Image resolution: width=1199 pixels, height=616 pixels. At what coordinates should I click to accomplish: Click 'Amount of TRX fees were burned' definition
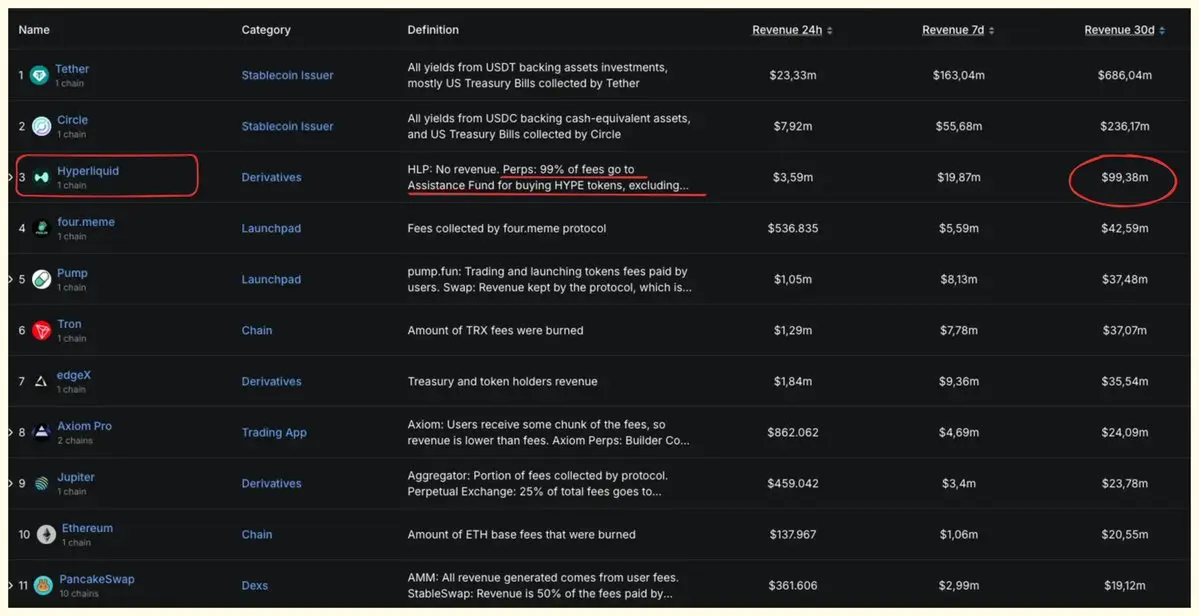click(495, 330)
